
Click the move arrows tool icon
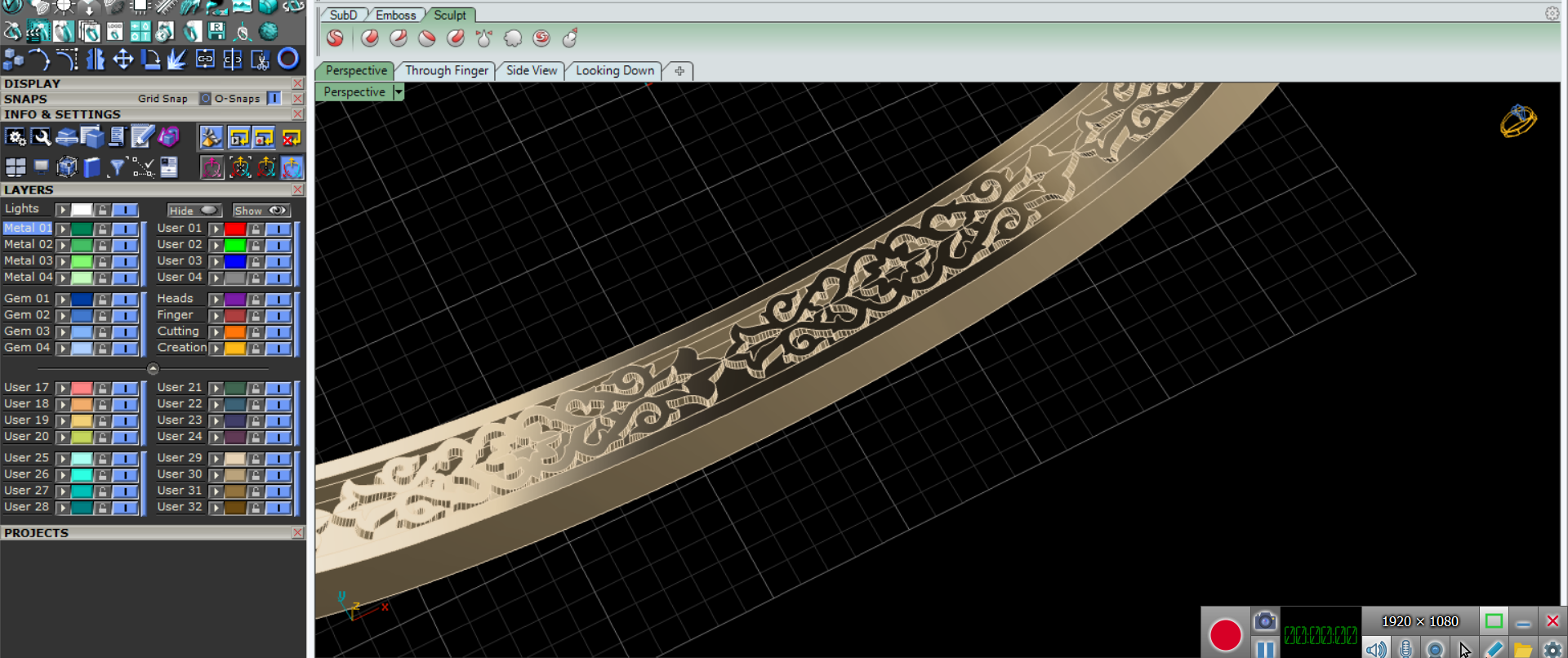[x=123, y=59]
